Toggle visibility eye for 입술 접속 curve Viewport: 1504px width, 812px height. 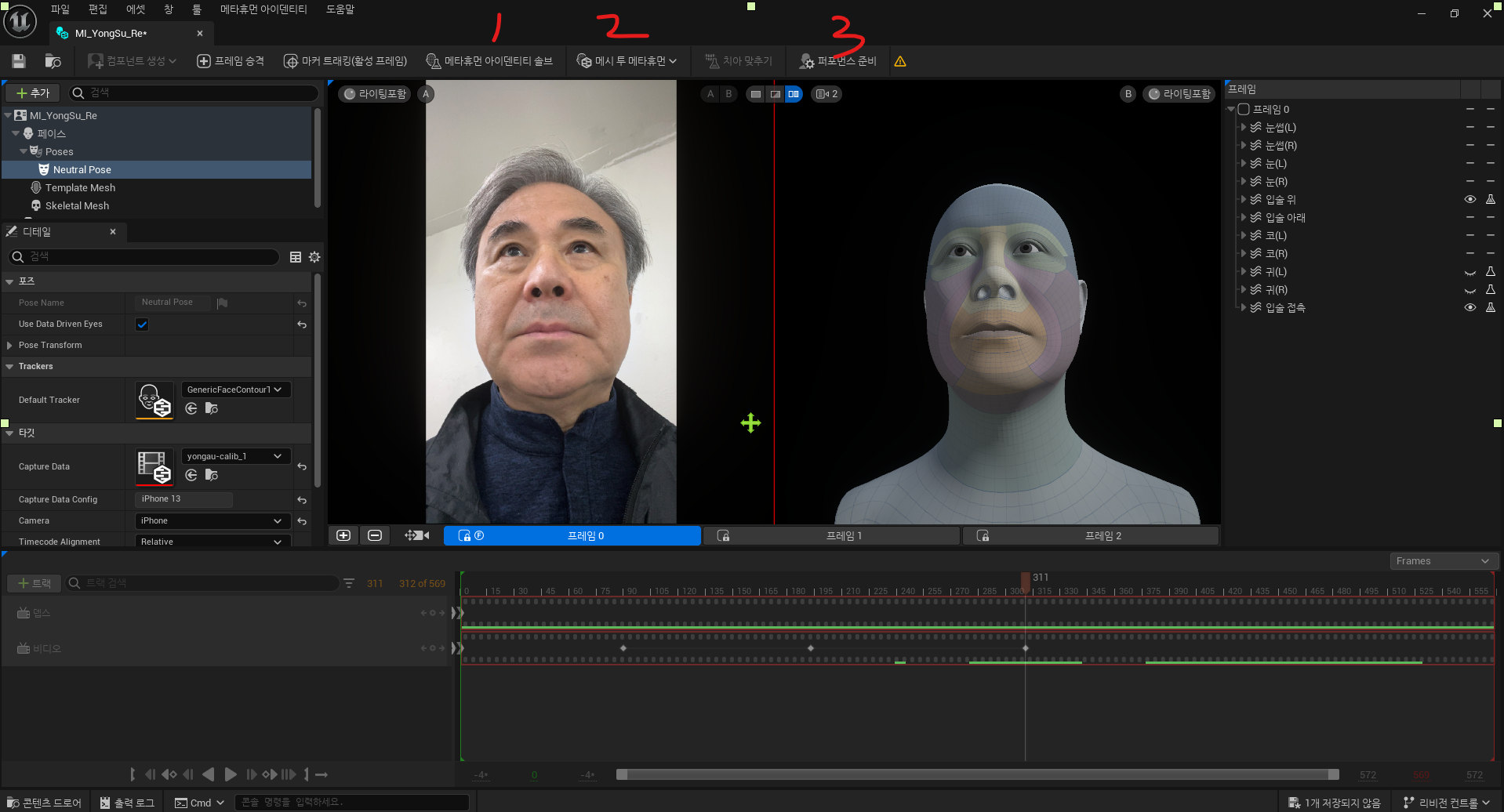[1470, 308]
